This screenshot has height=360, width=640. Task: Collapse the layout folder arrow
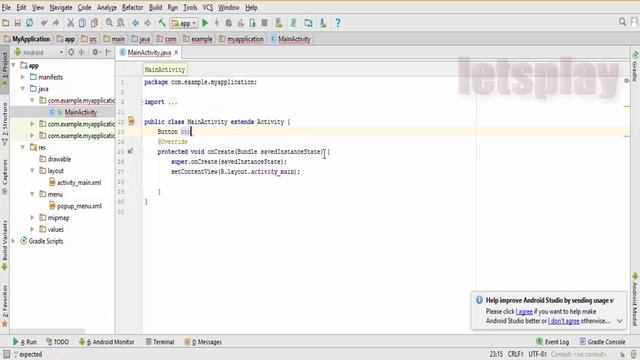click(32, 171)
